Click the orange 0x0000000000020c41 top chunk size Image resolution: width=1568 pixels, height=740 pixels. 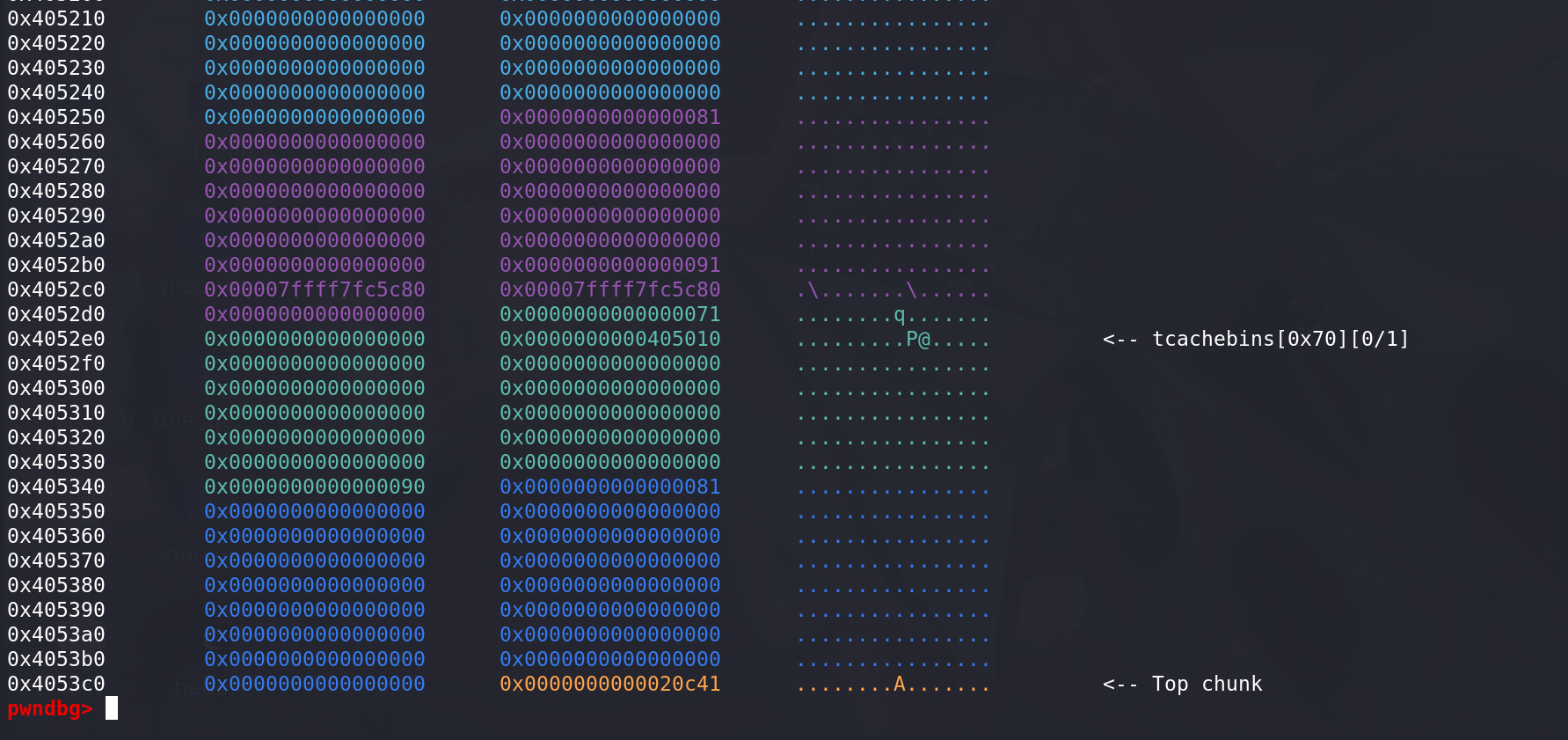pos(610,684)
